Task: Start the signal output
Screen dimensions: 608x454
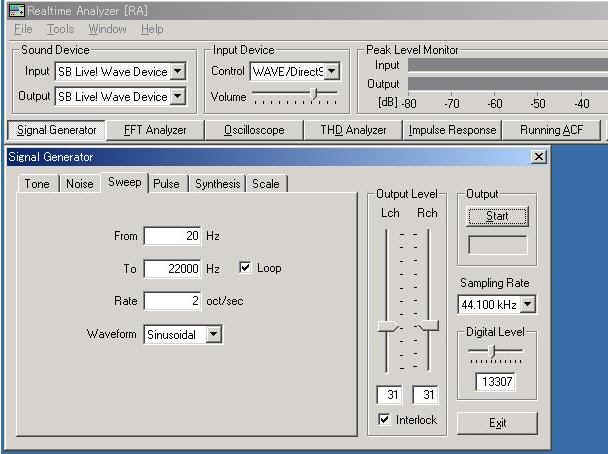Action: tap(497, 216)
